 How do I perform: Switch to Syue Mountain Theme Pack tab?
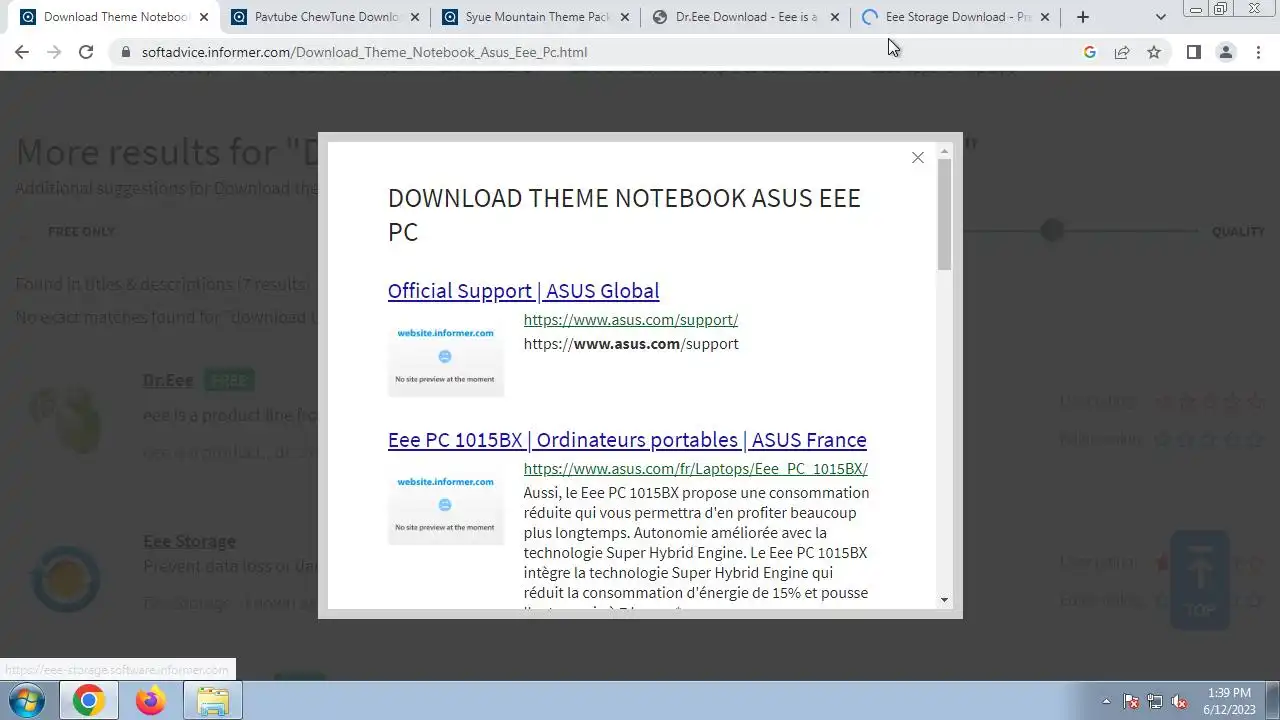537,17
